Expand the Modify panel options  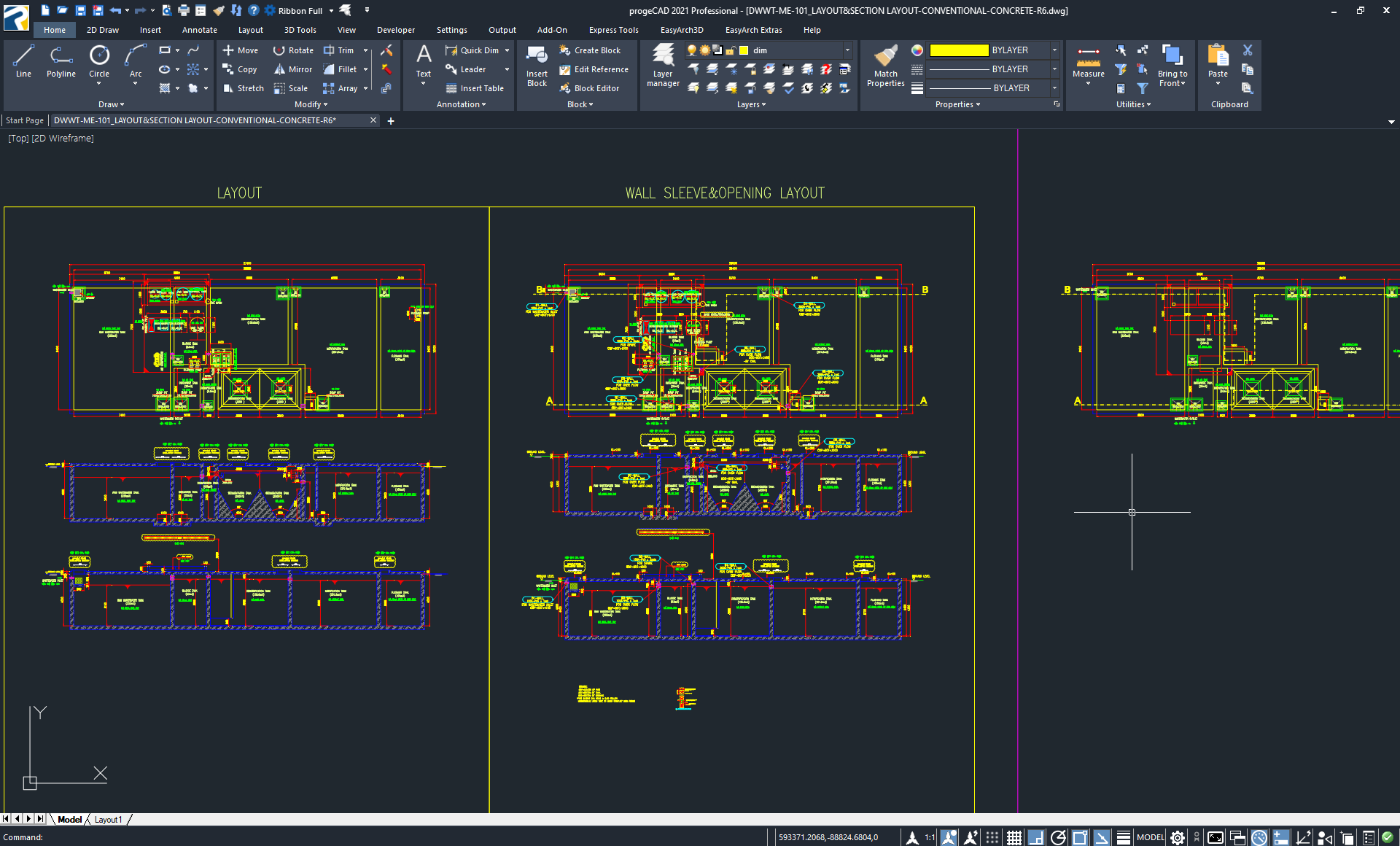coord(326,104)
